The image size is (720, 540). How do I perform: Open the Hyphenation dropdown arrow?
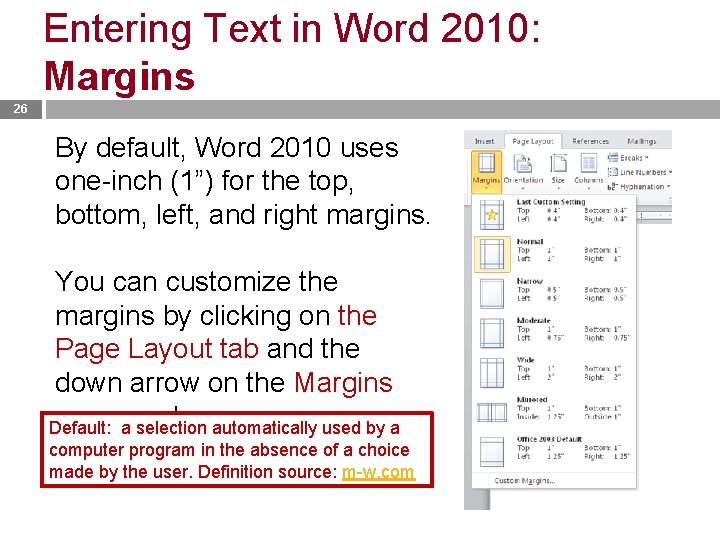tap(669, 186)
